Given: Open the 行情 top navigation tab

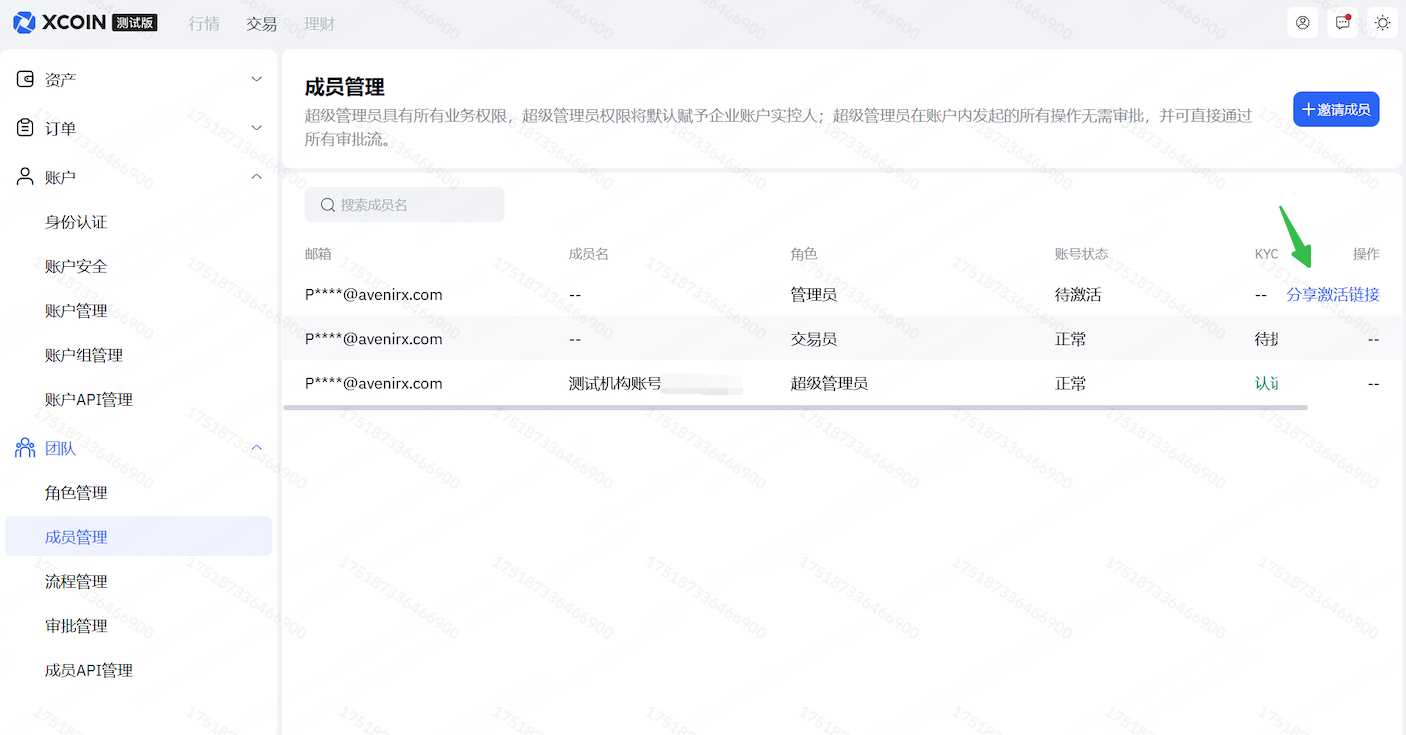Looking at the screenshot, I should (x=204, y=24).
